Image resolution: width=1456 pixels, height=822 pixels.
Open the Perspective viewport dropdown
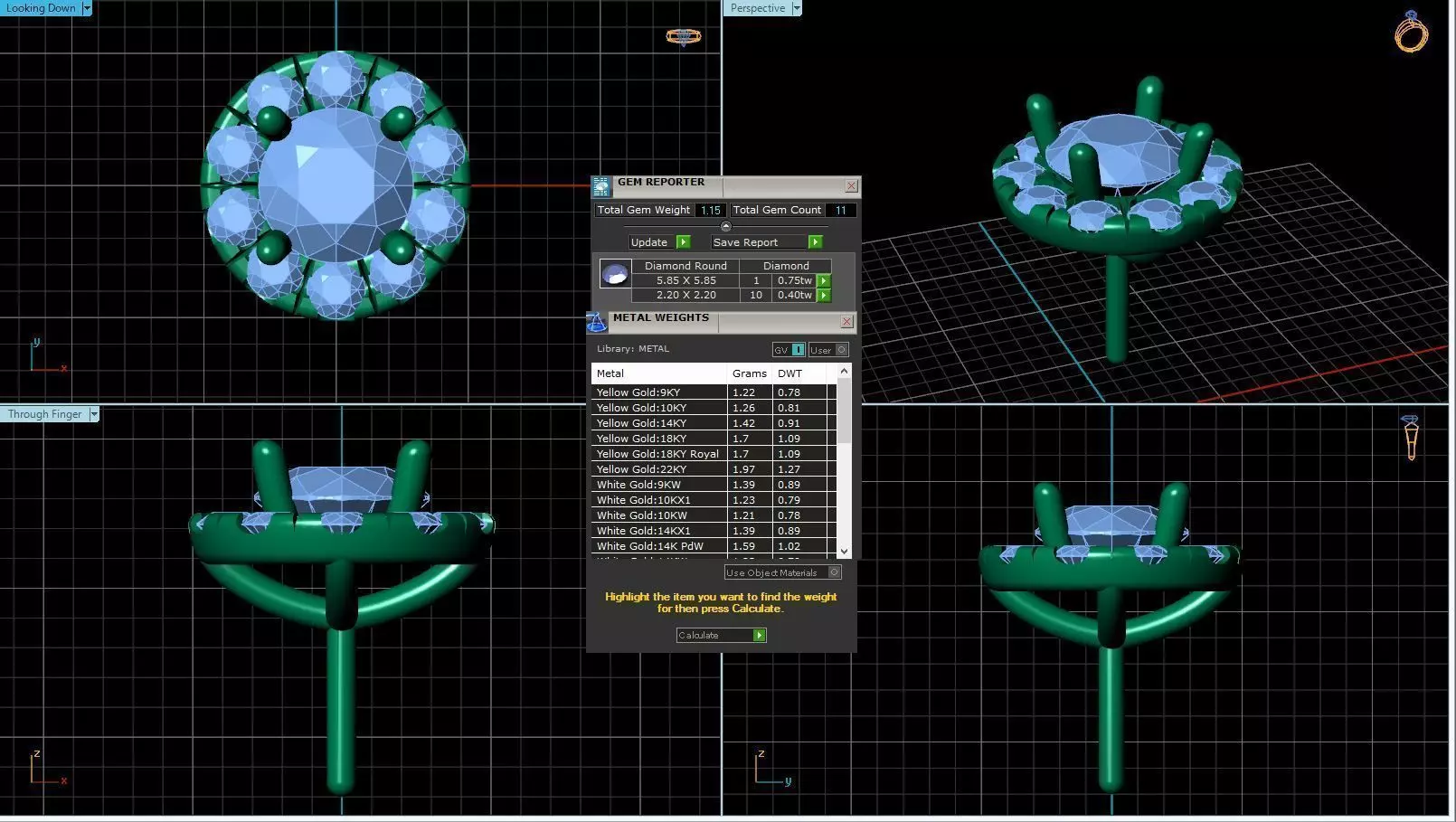[797, 8]
